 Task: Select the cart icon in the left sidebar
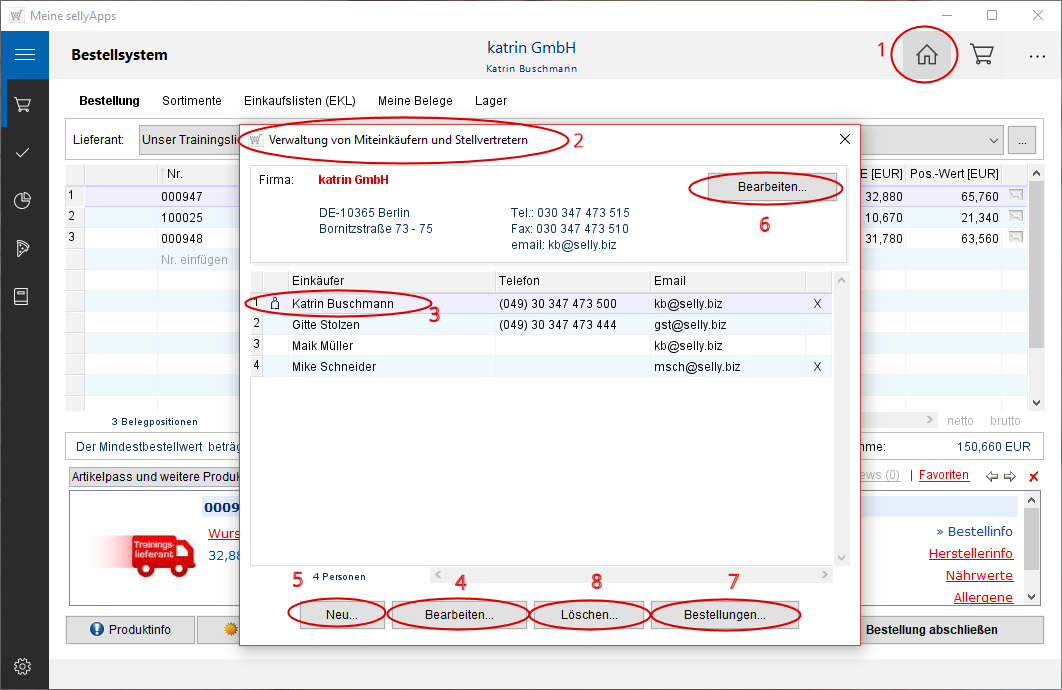(x=24, y=104)
